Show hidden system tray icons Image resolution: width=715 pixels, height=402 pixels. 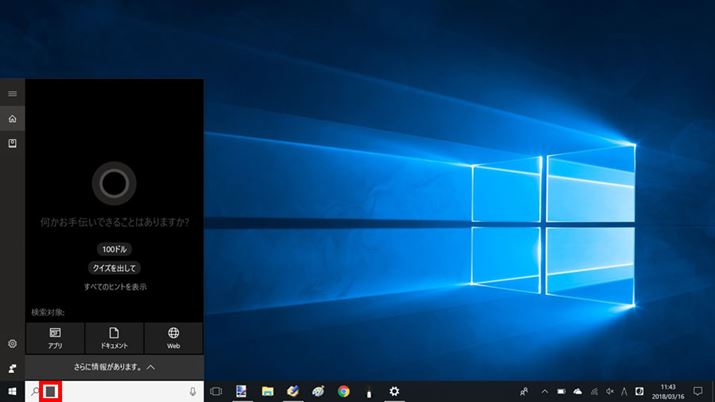click(x=544, y=392)
